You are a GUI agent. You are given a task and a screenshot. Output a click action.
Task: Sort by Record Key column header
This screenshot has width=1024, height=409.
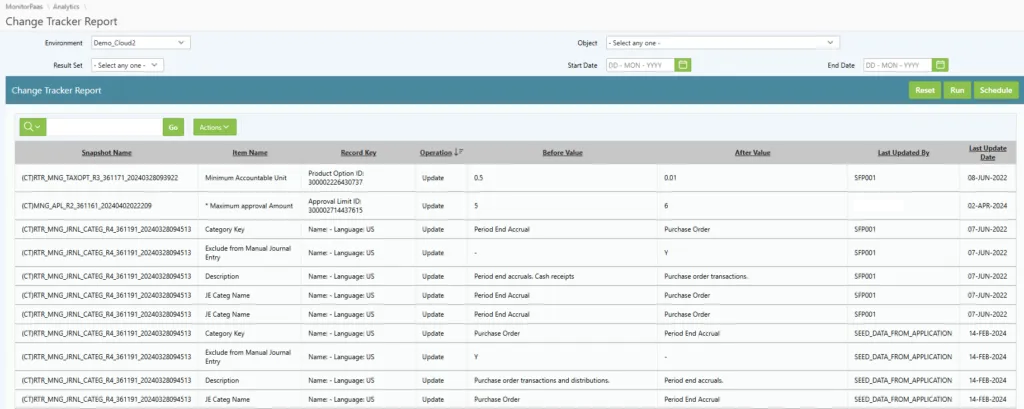(x=359, y=153)
